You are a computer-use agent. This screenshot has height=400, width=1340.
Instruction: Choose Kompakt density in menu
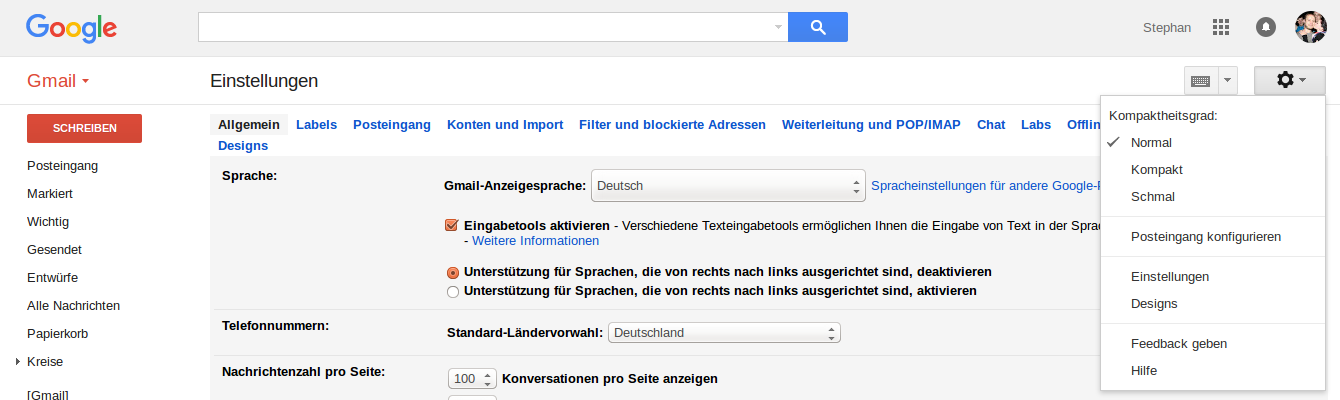pos(1157,170)
